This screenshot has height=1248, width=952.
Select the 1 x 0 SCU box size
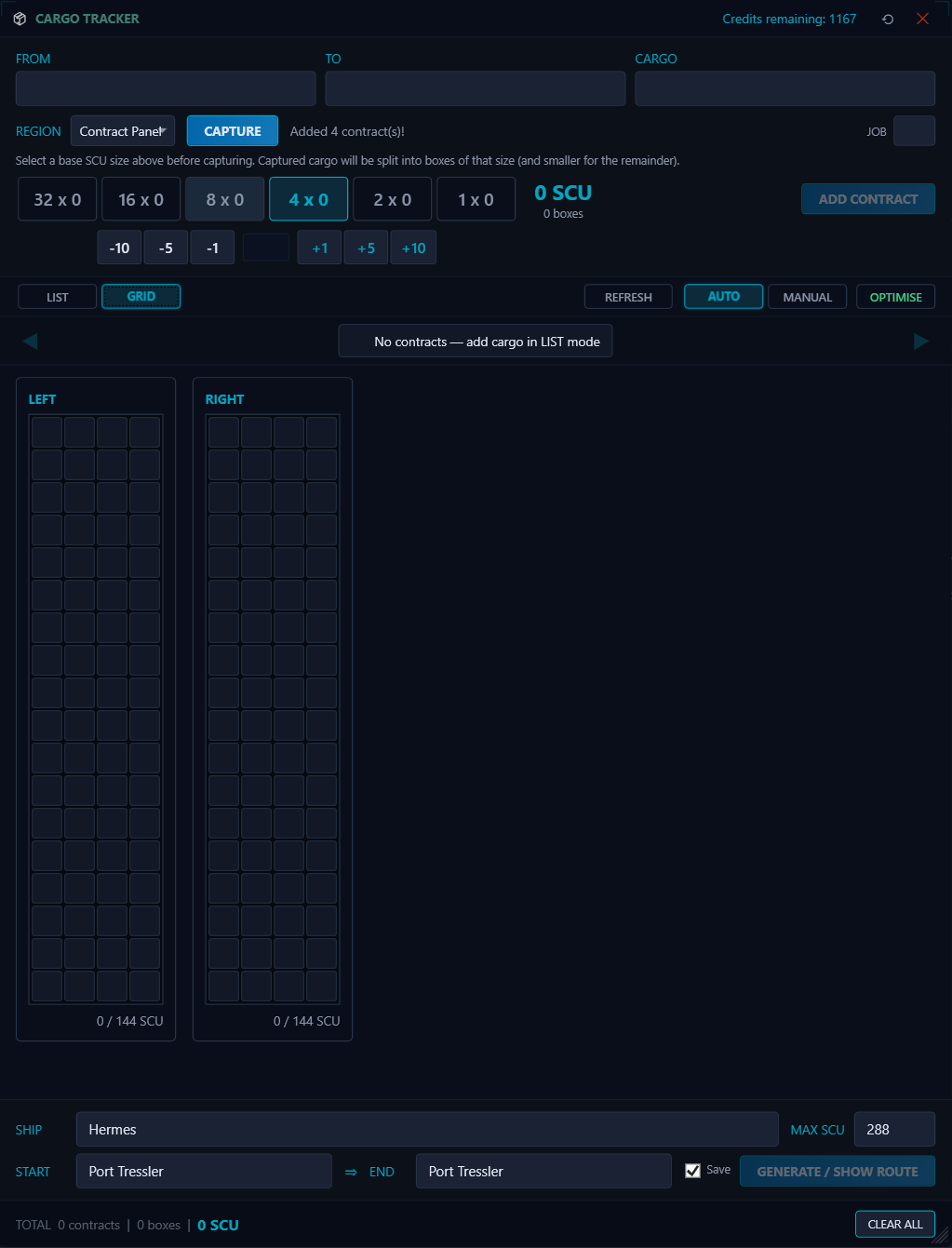[x=476, y=199]
